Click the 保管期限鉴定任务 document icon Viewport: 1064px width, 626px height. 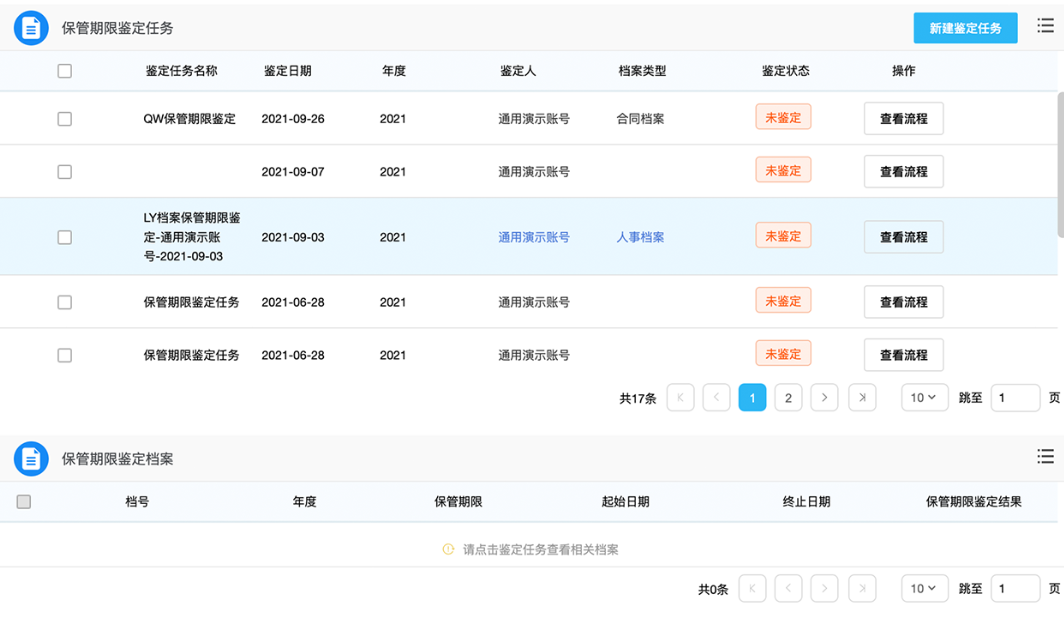(31, 28)
